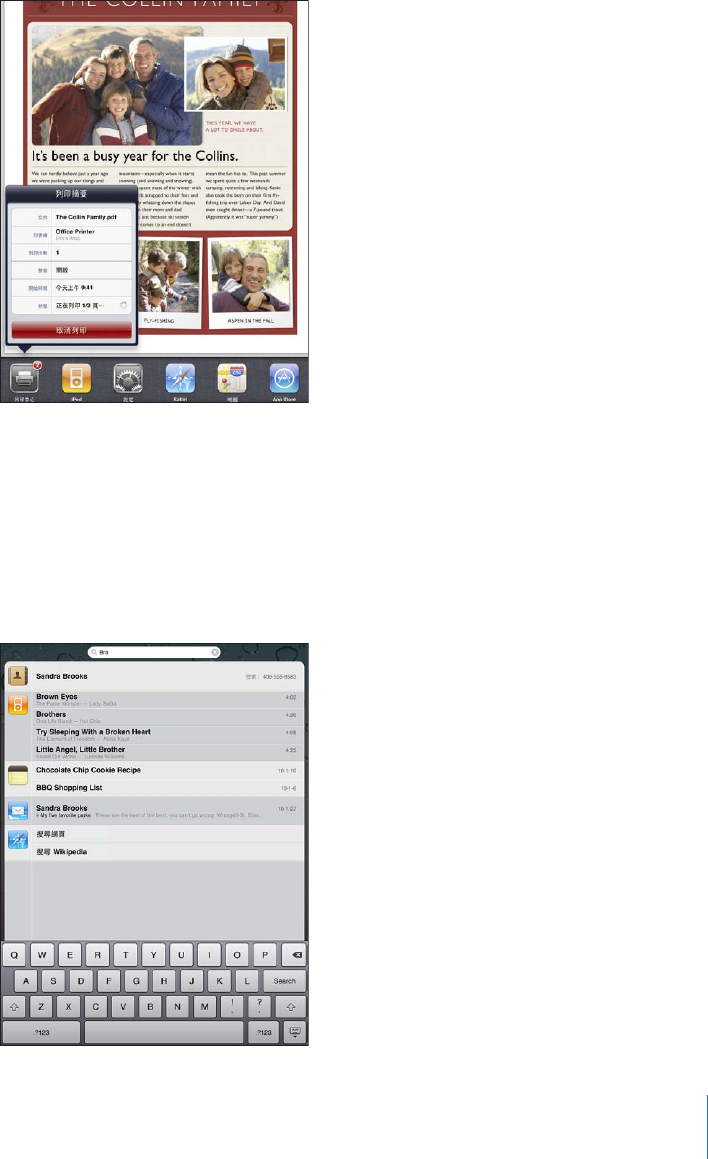
Task: Tap the left Shift arrow key
Action: click(14, 1007)
